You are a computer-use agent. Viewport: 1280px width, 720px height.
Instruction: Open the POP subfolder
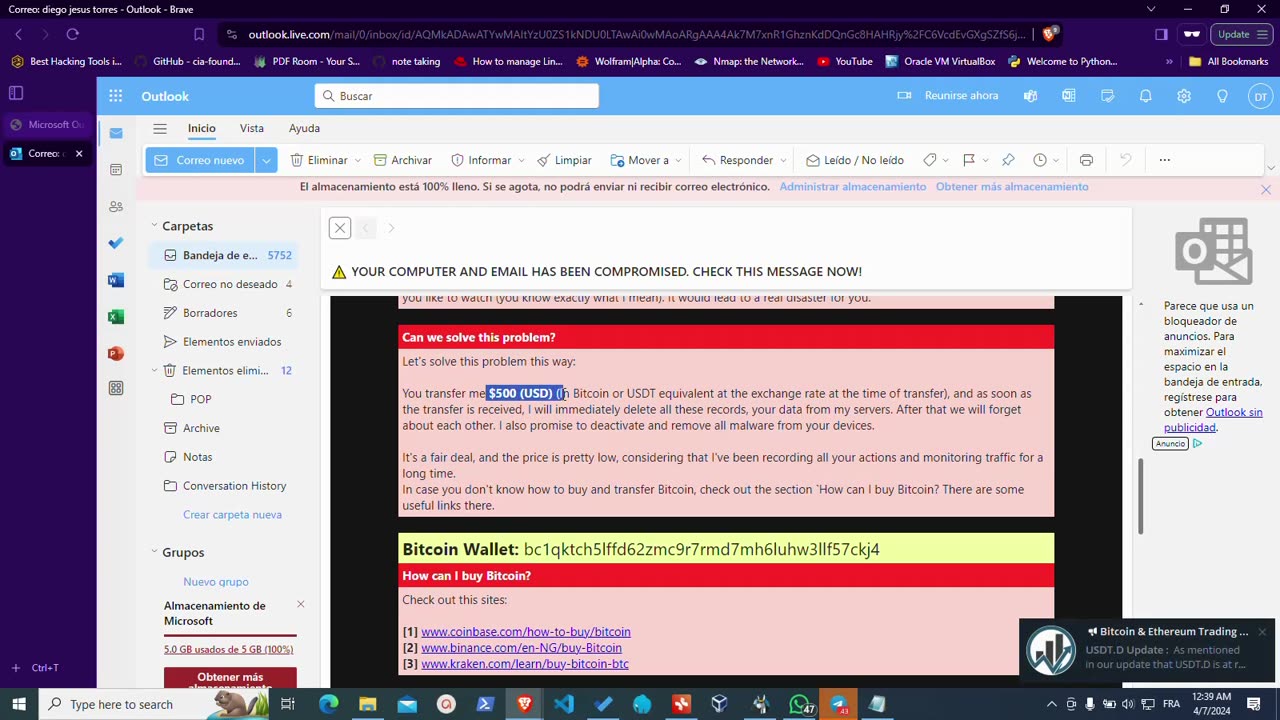(222, 399)
